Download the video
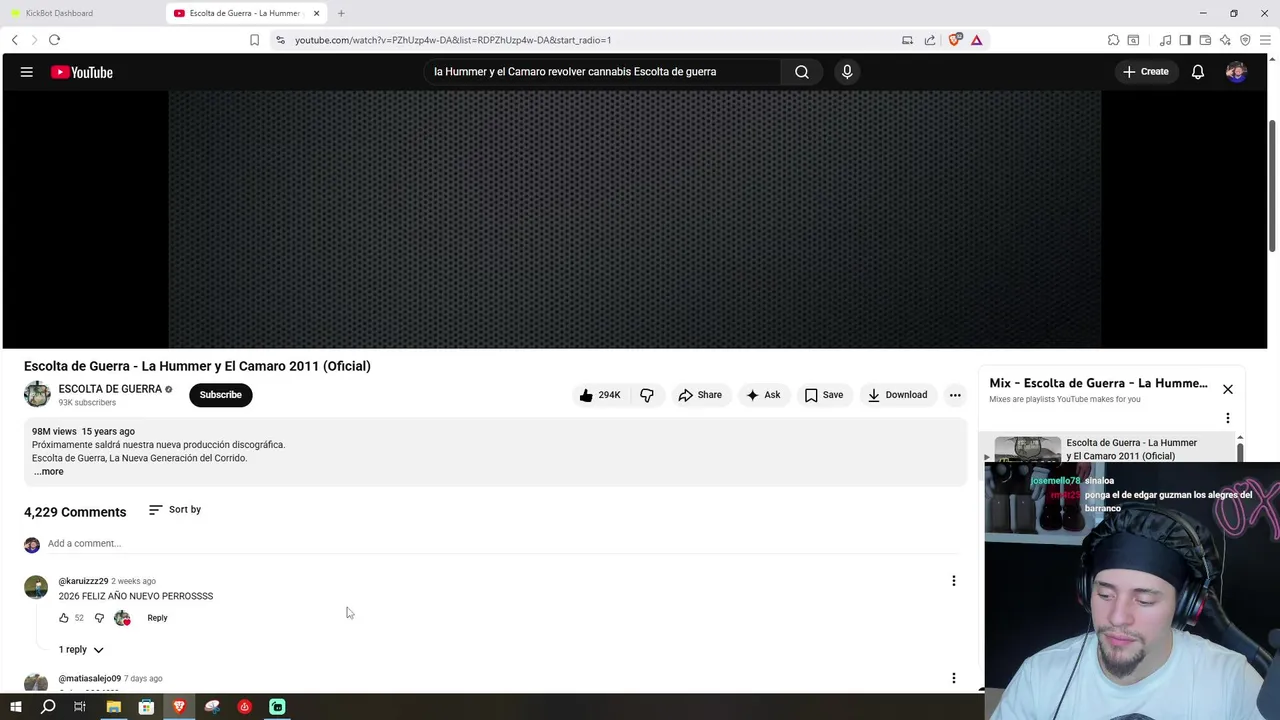1280x720 pixels. [897, 395]
